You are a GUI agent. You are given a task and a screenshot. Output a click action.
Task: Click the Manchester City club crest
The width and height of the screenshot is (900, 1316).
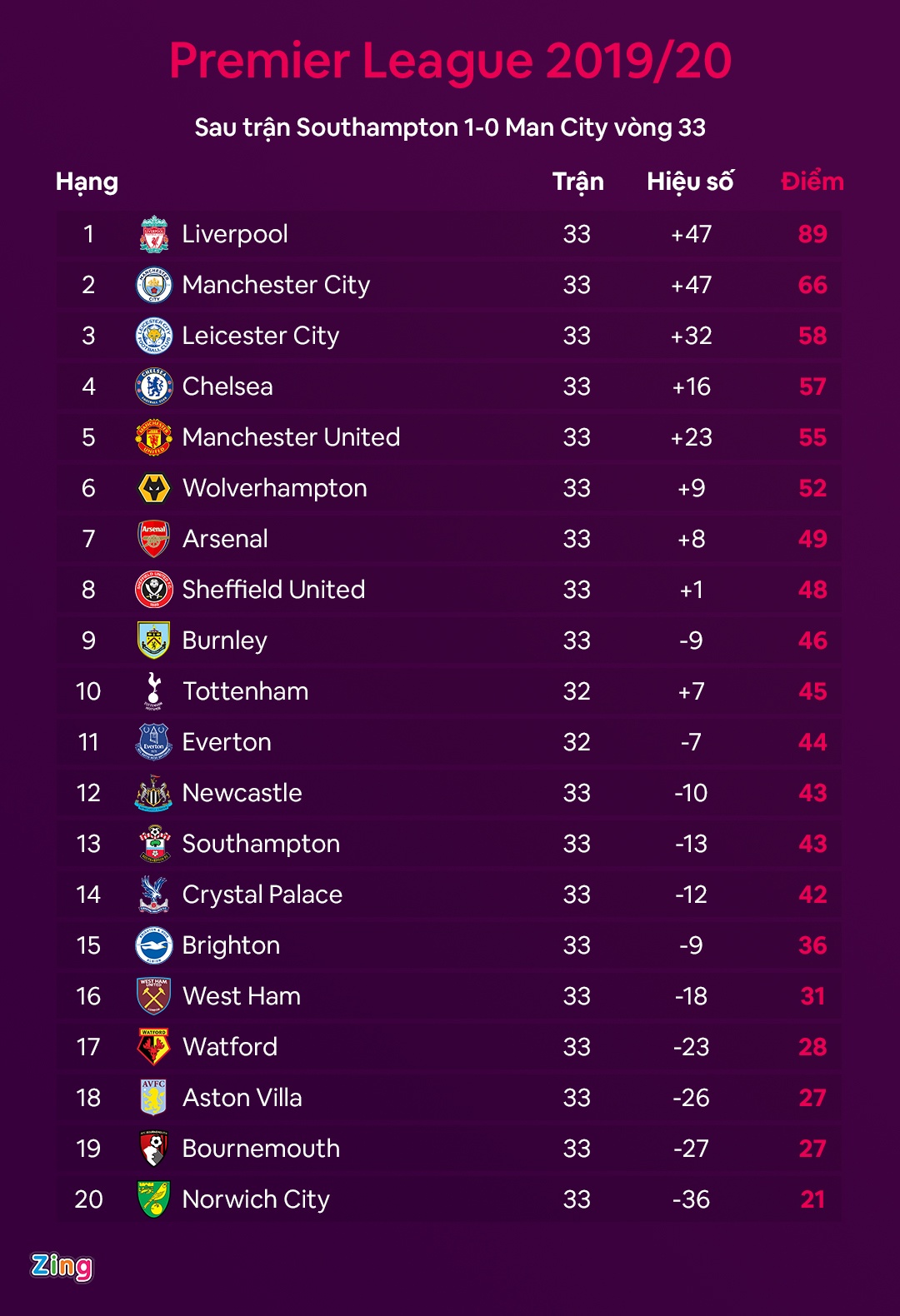coord(154,285)
